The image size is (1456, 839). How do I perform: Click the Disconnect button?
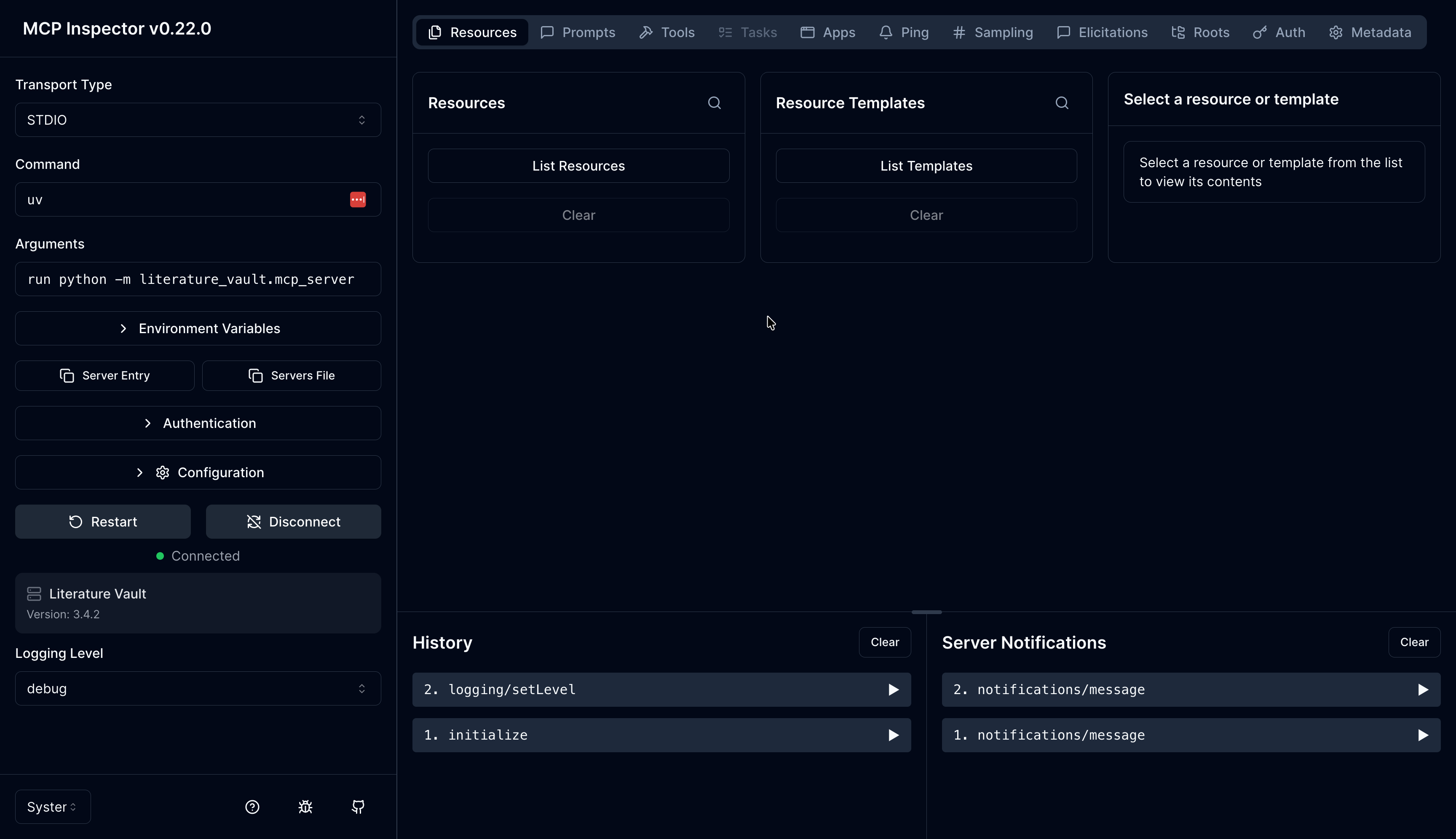tap(293, 521)
